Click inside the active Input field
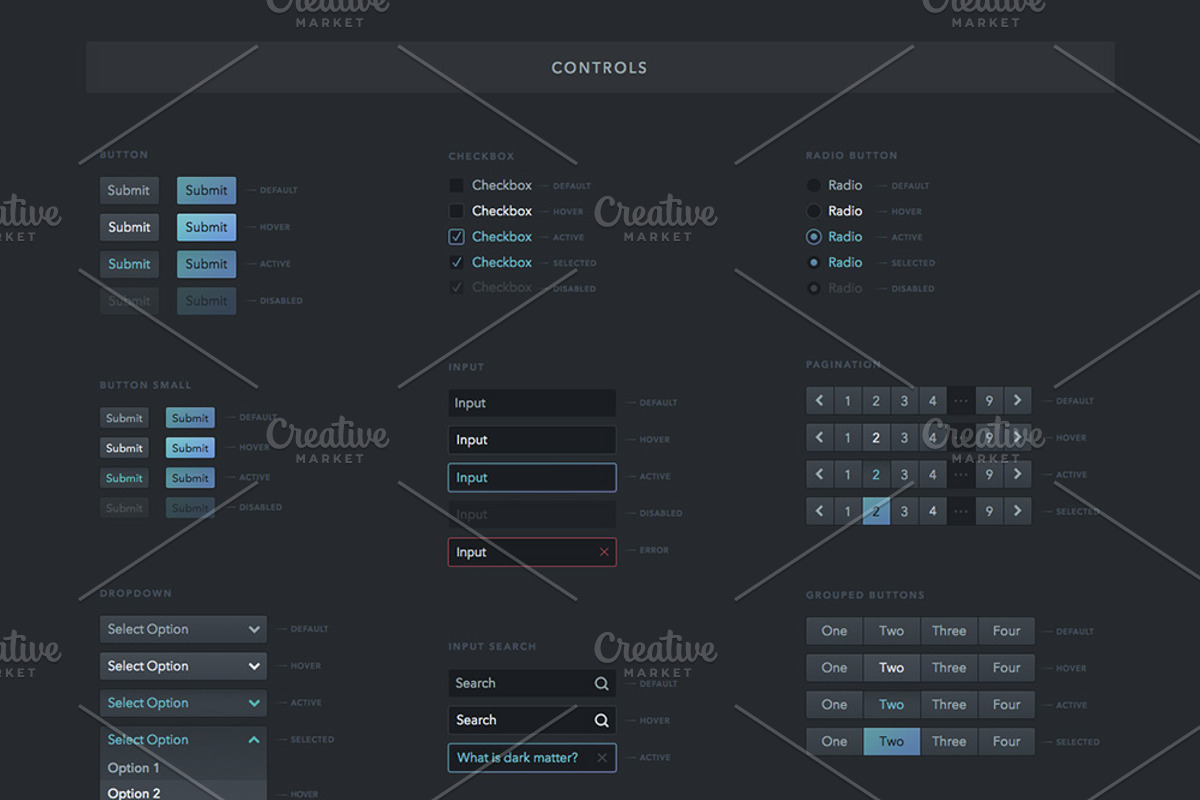 (x=532, y=477)
